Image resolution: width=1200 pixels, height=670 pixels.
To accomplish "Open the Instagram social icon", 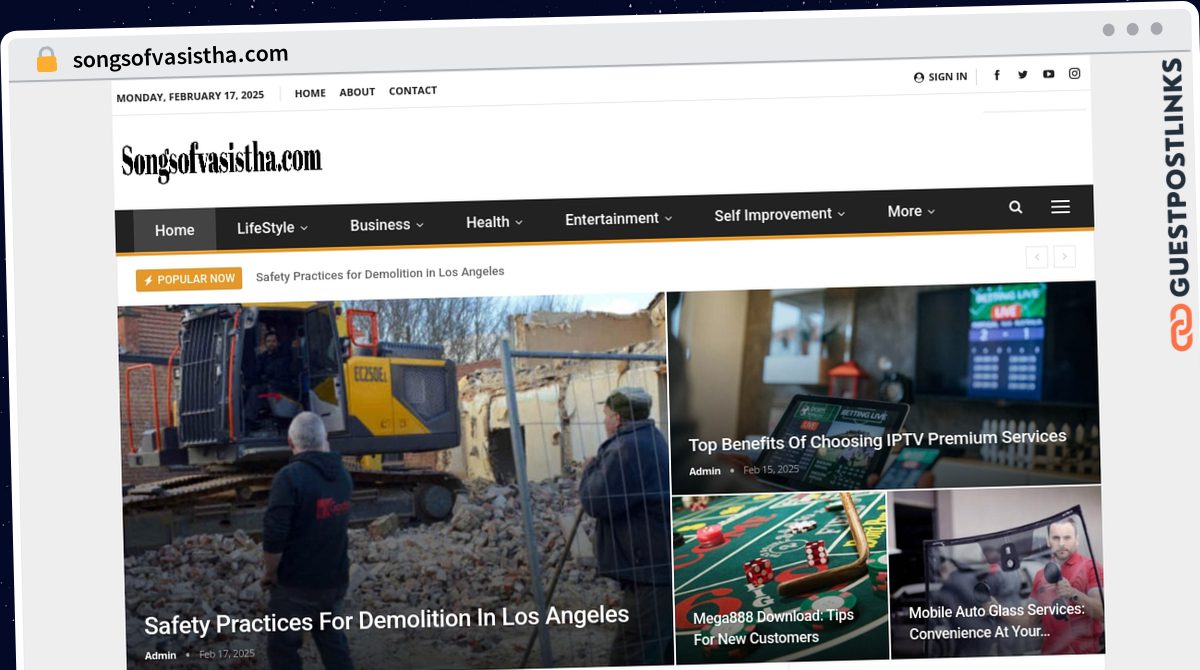I will click(x=1075, y=73).
